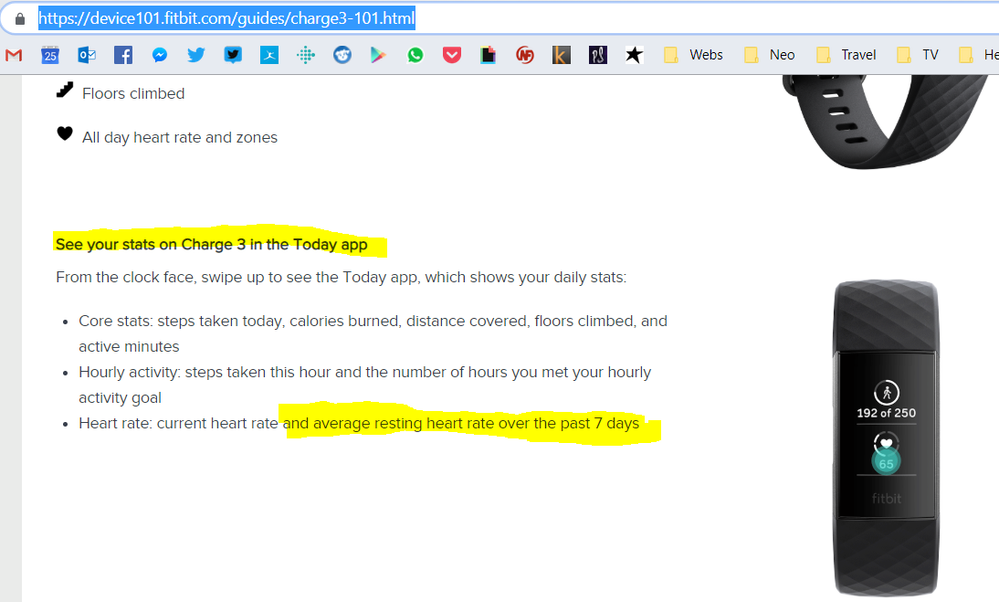
Task: Open the Google Calendar bookmark
Action: pos(50,55)
